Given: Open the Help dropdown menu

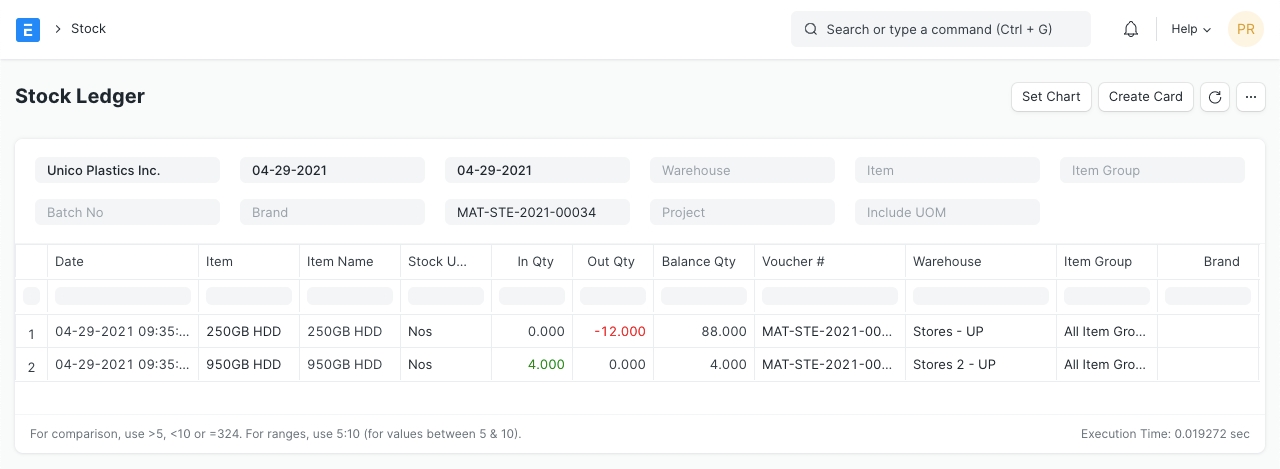Looking at the screenshot, I should tap(1190, 29).
